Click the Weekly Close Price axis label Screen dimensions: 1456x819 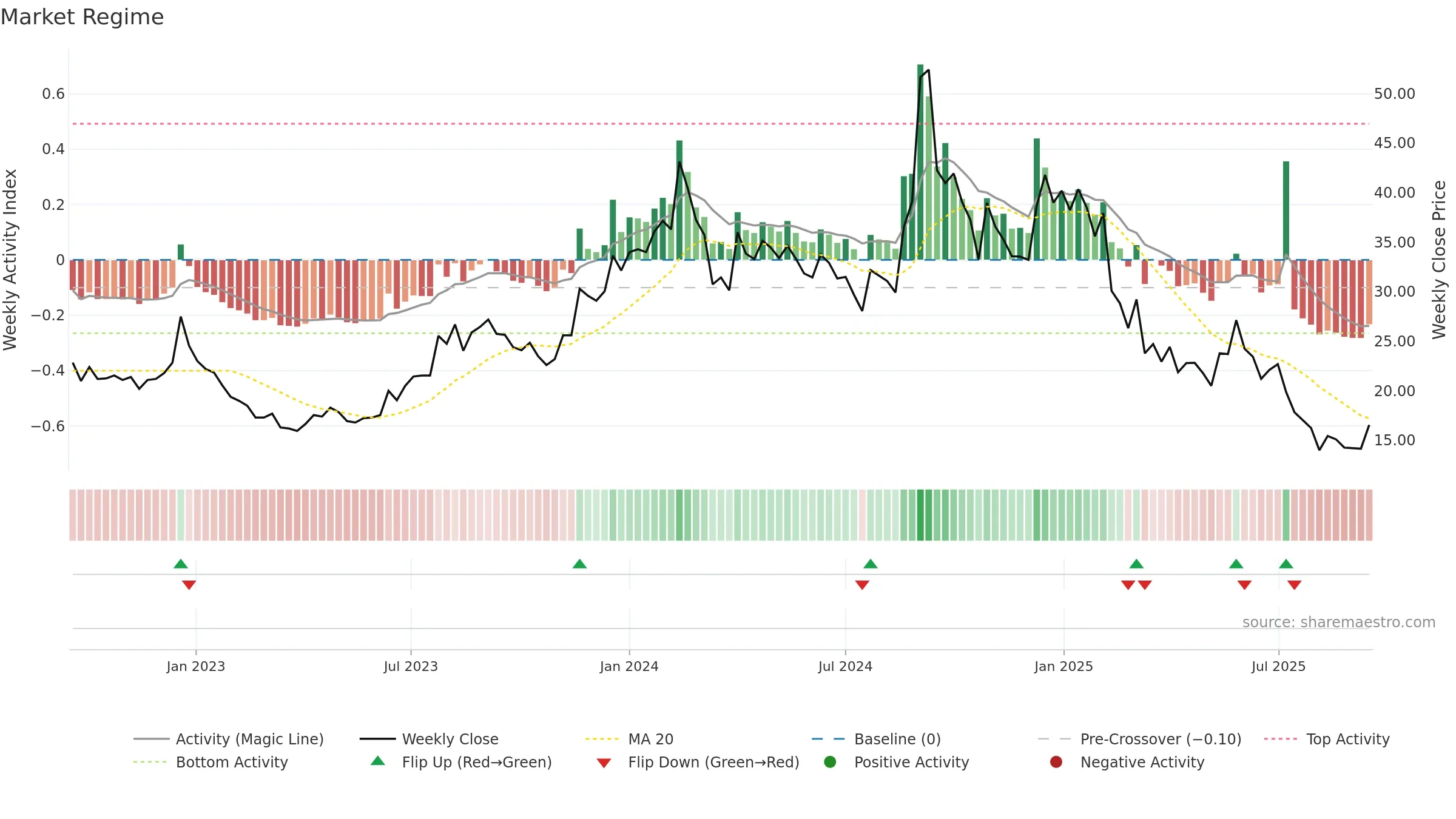pyautogui.click(x=1439, y=260)
